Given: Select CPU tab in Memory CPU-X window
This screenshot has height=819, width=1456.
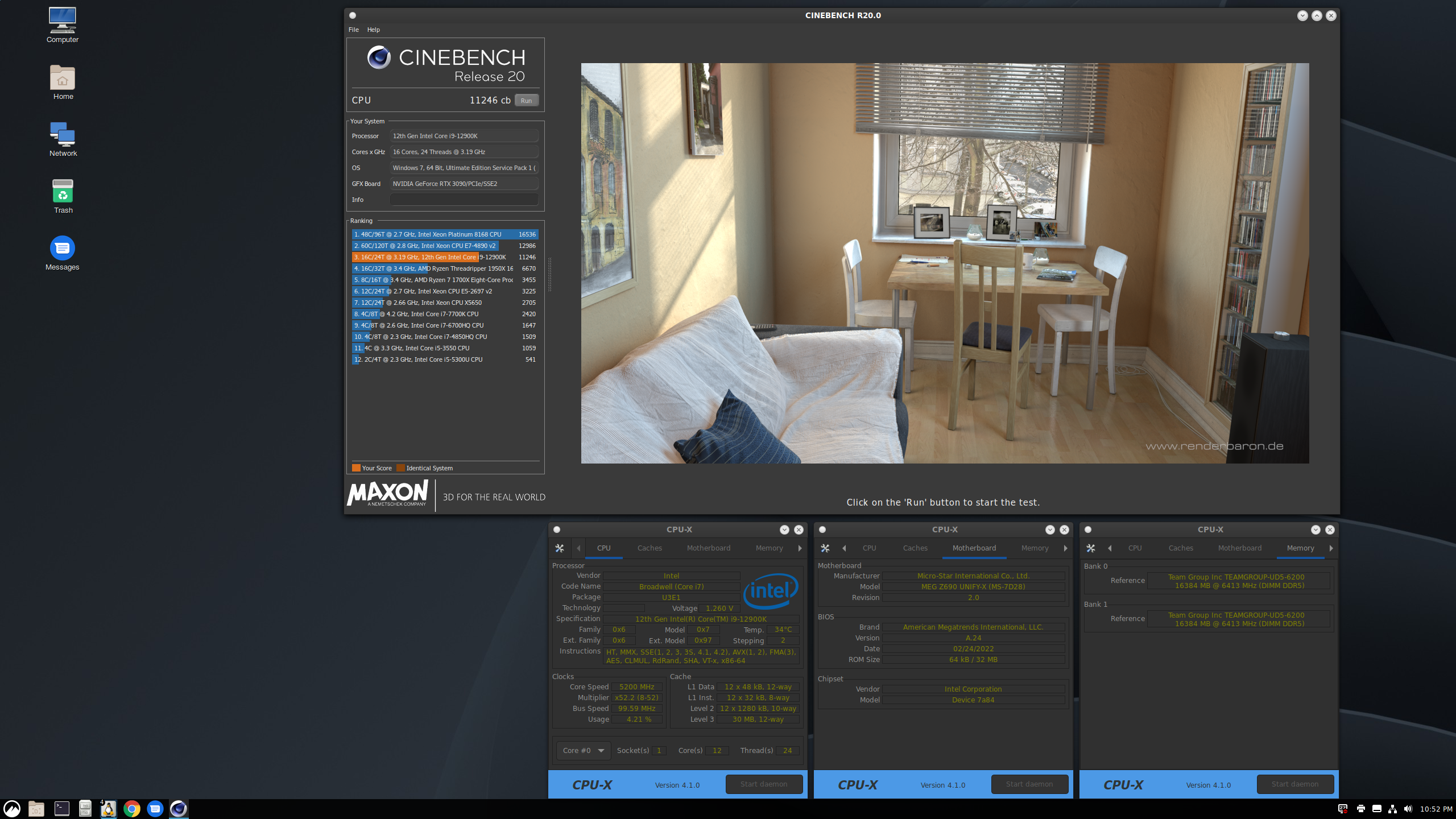Looking at the screenshot, I should coord(1135,548).
